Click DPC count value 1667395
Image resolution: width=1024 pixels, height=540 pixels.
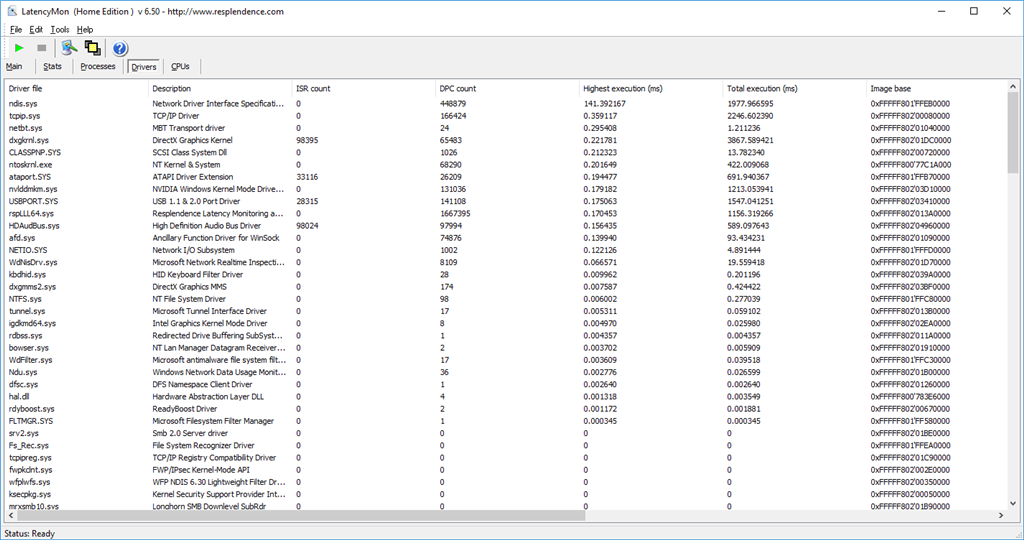pos(455,213)
